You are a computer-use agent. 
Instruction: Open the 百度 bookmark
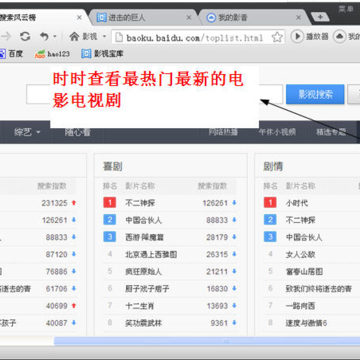tap(11, 54)
